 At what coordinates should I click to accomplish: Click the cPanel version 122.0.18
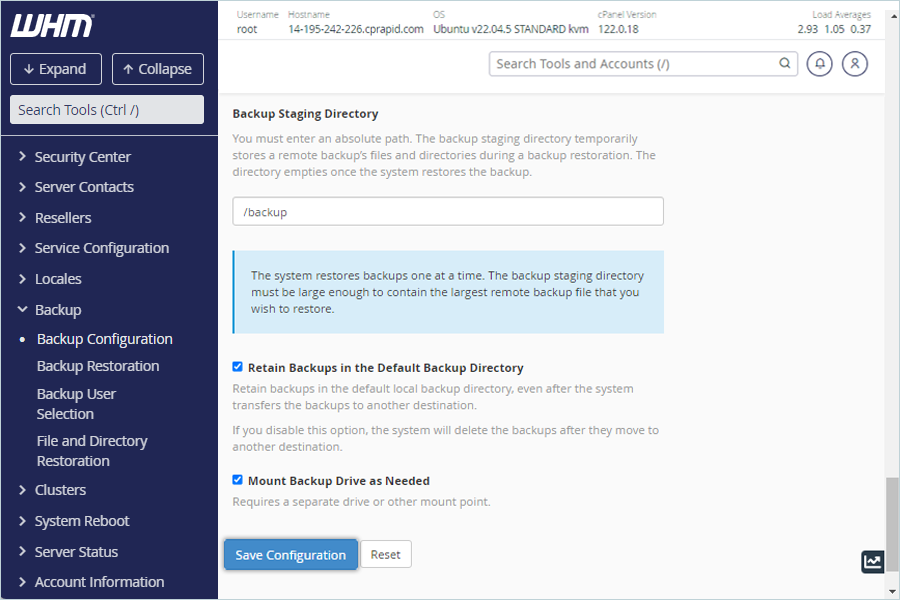click(x=618, y=29)
